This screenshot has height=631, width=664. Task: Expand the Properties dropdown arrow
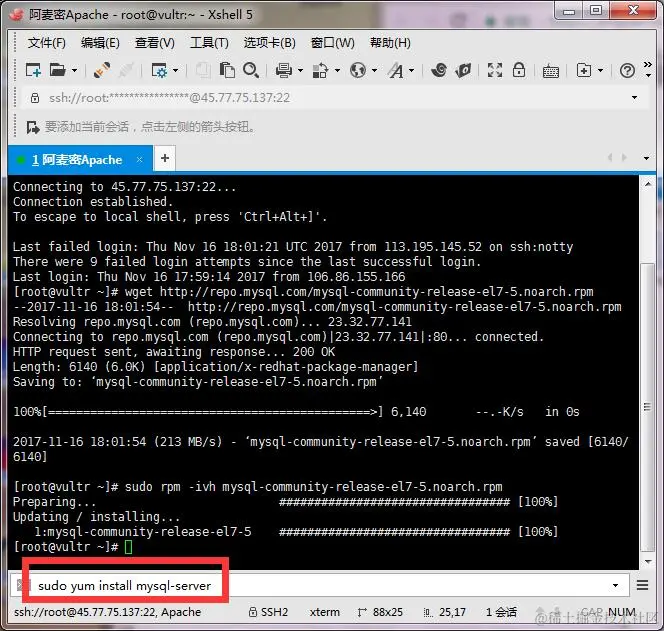point(175,70)
